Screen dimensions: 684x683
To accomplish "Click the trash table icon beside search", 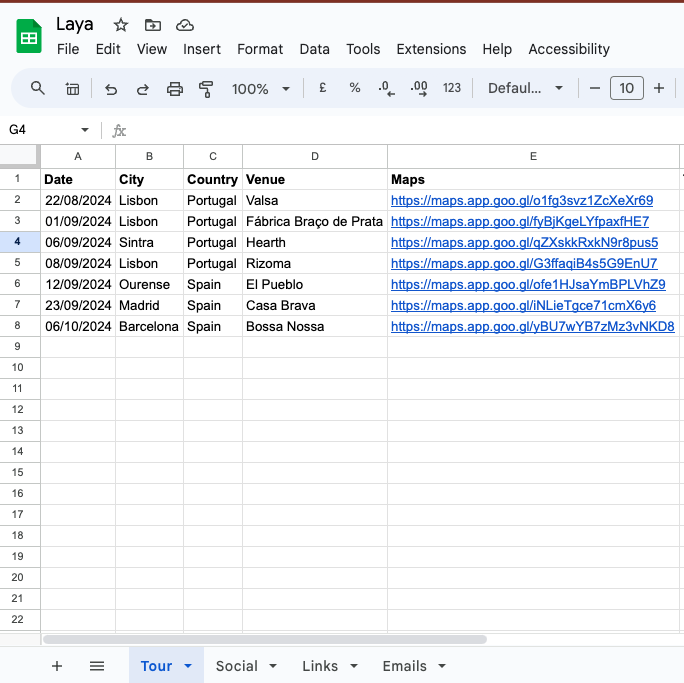I will [72, 89].
